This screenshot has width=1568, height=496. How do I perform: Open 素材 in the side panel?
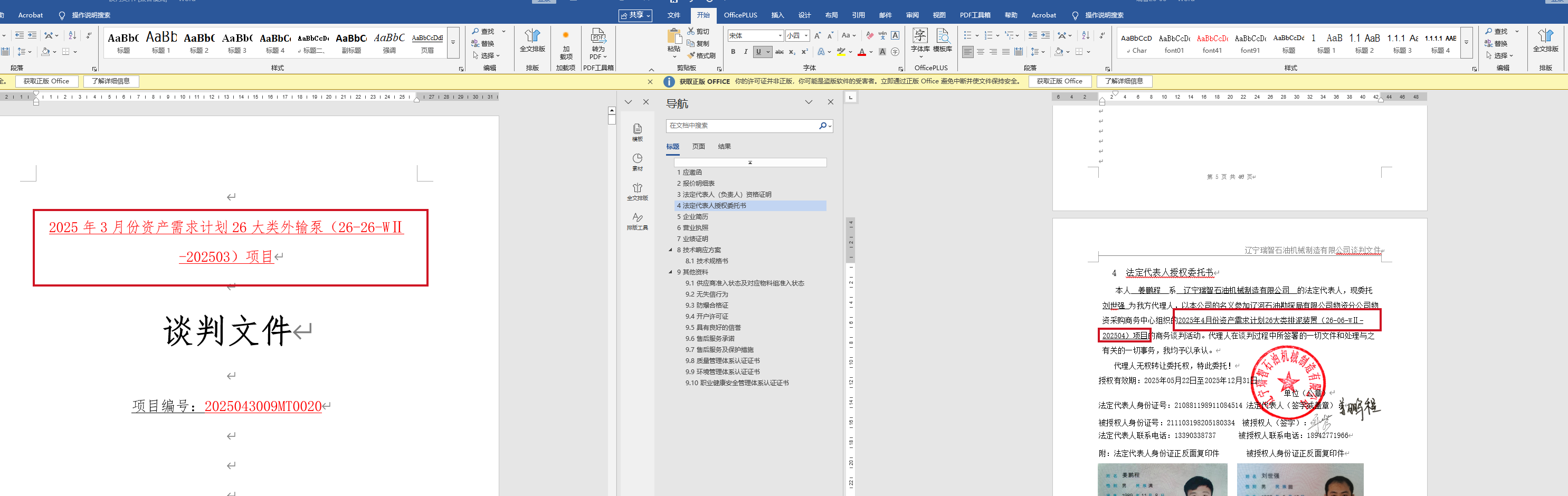point(638,161)
